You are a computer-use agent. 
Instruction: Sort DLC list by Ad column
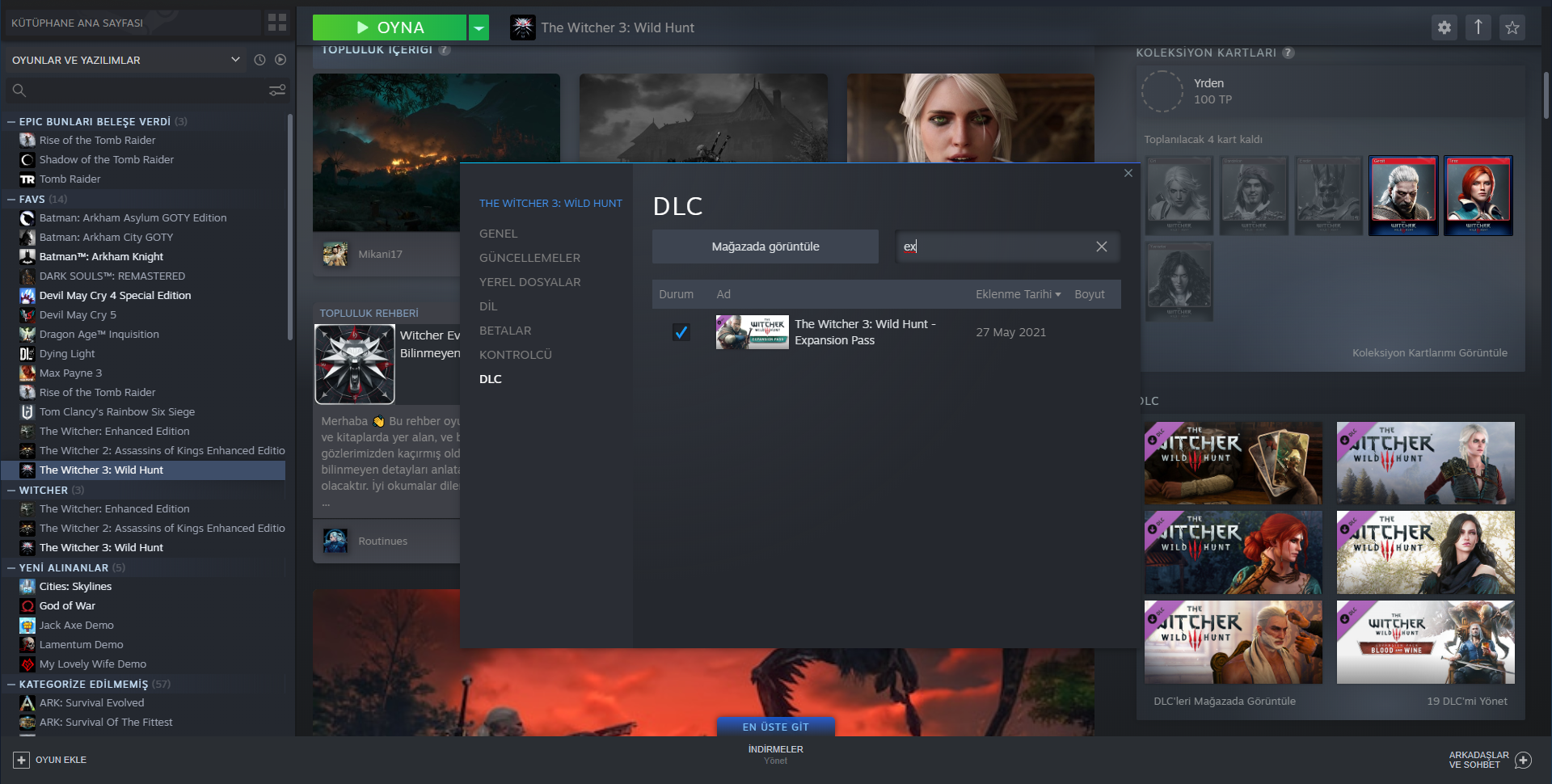tap(723, 294)
